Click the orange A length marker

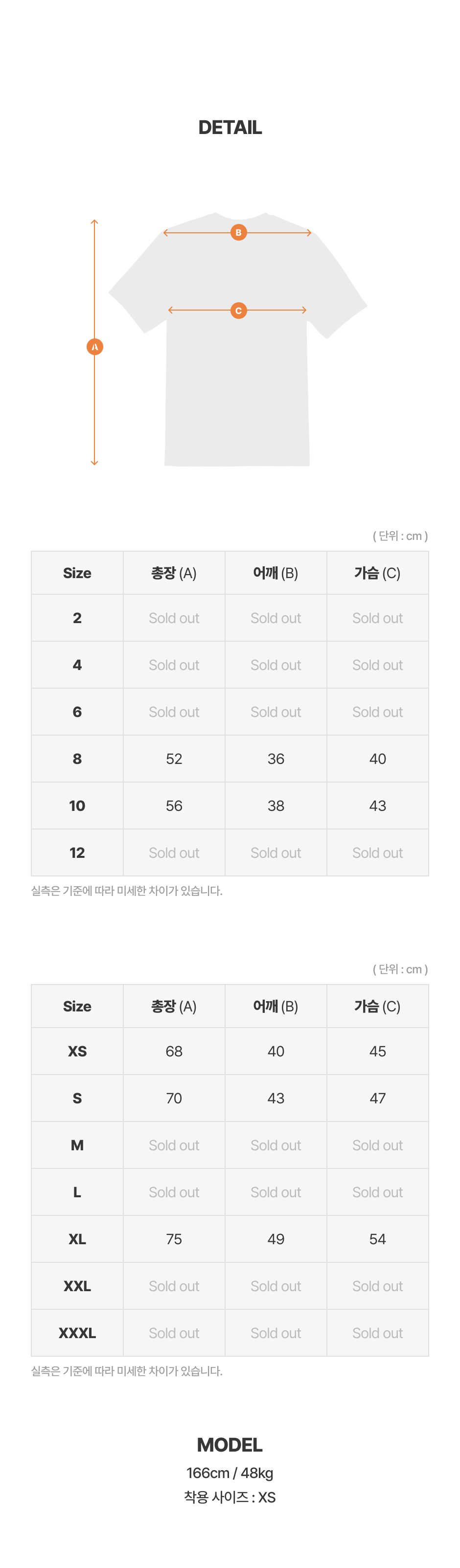click(94, 347)
